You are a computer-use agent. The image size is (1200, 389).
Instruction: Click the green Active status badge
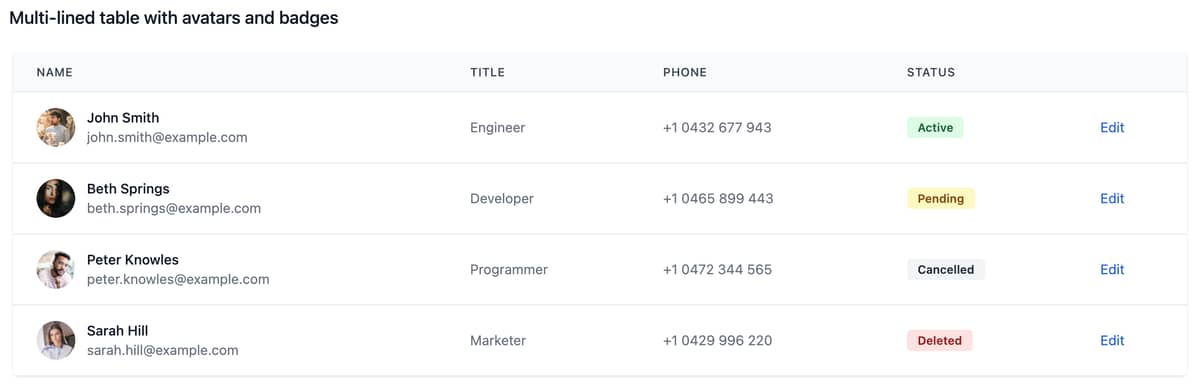(x=935, y=127)
